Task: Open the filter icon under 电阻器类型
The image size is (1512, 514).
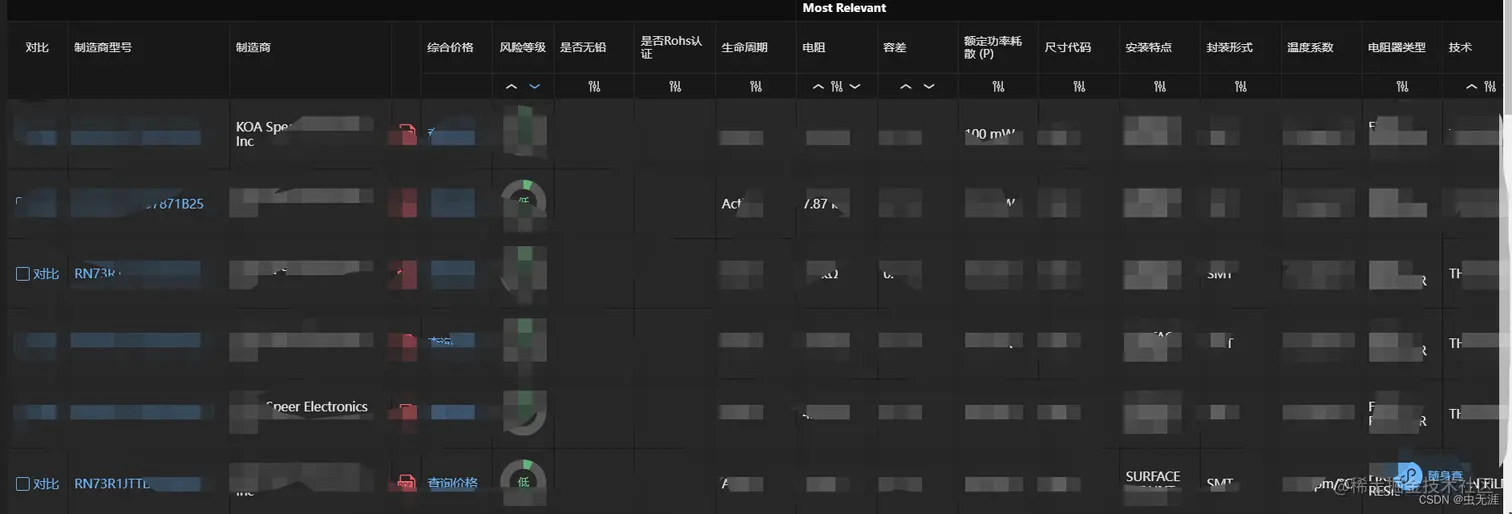Action: point(1403,87)
